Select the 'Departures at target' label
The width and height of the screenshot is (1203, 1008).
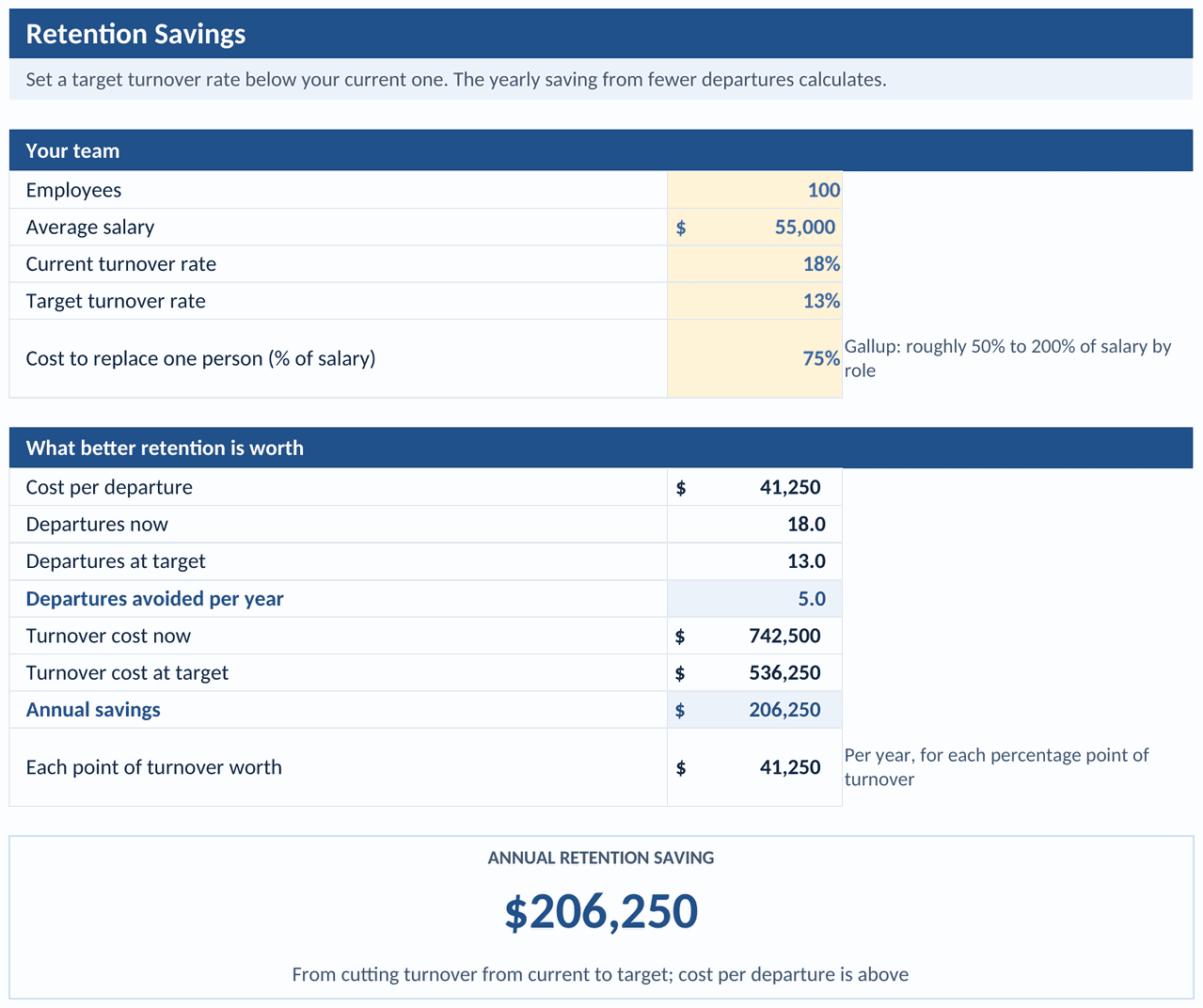click(116, 561)
